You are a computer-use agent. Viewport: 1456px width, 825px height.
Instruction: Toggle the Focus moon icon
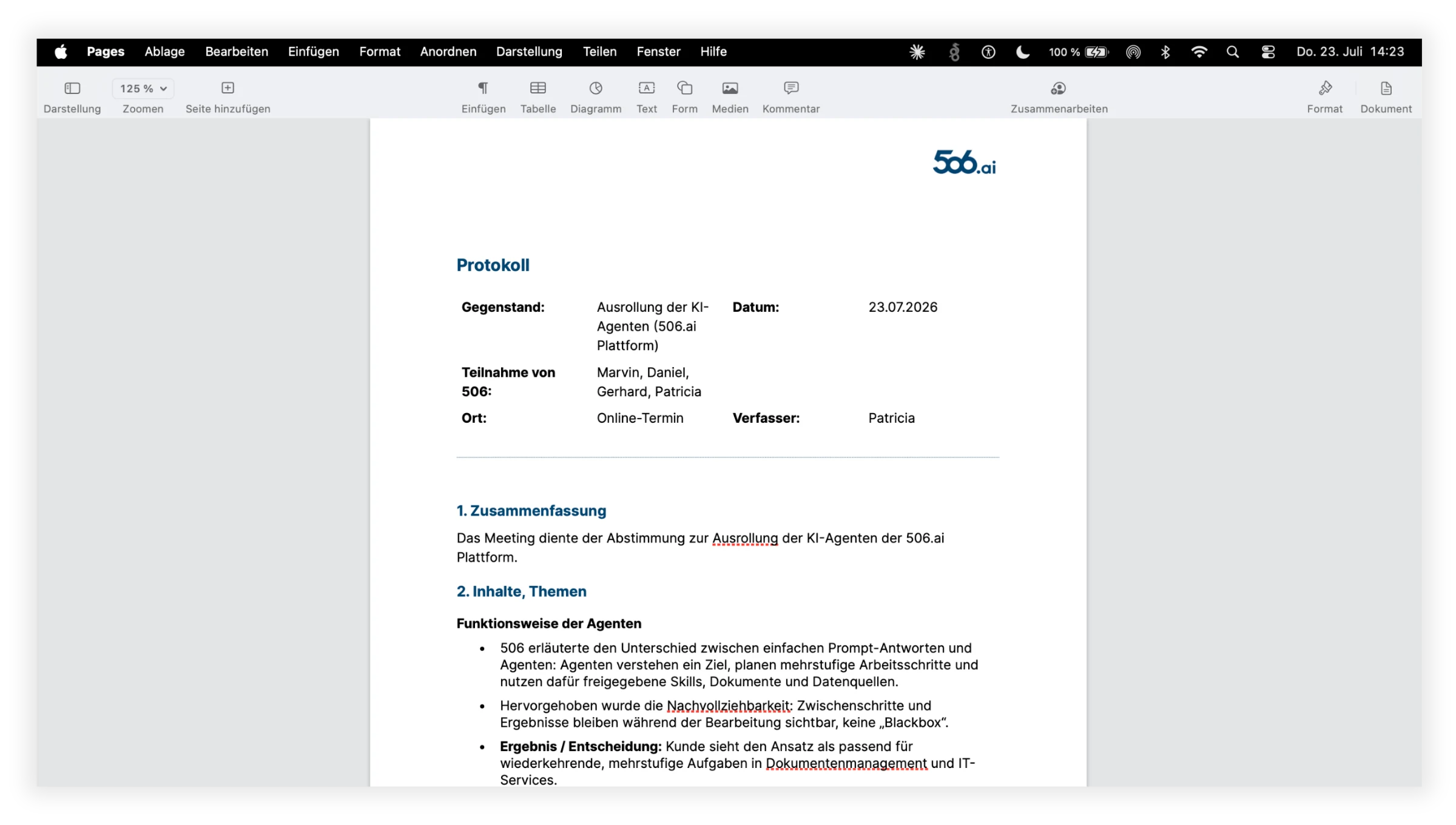point(1023,52)
